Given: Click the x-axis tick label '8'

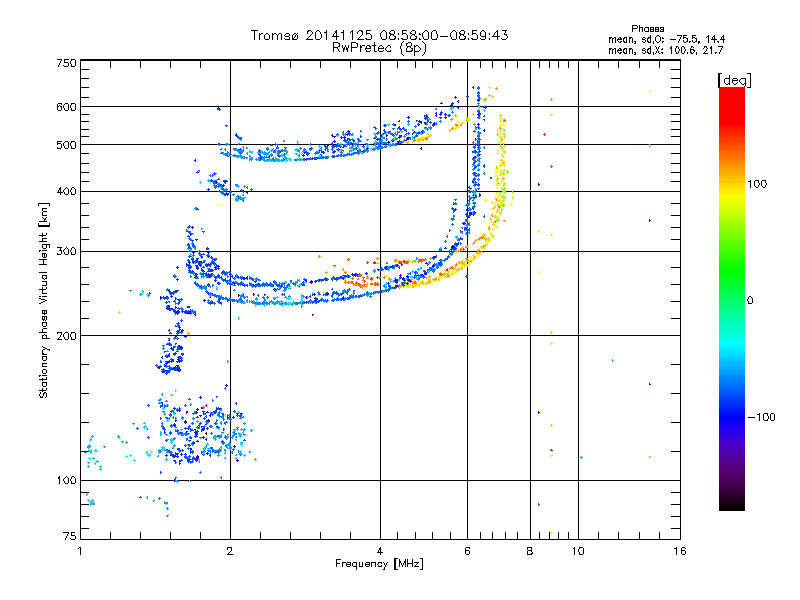Looking at the screenshot, I should click(x=530, y=551).
